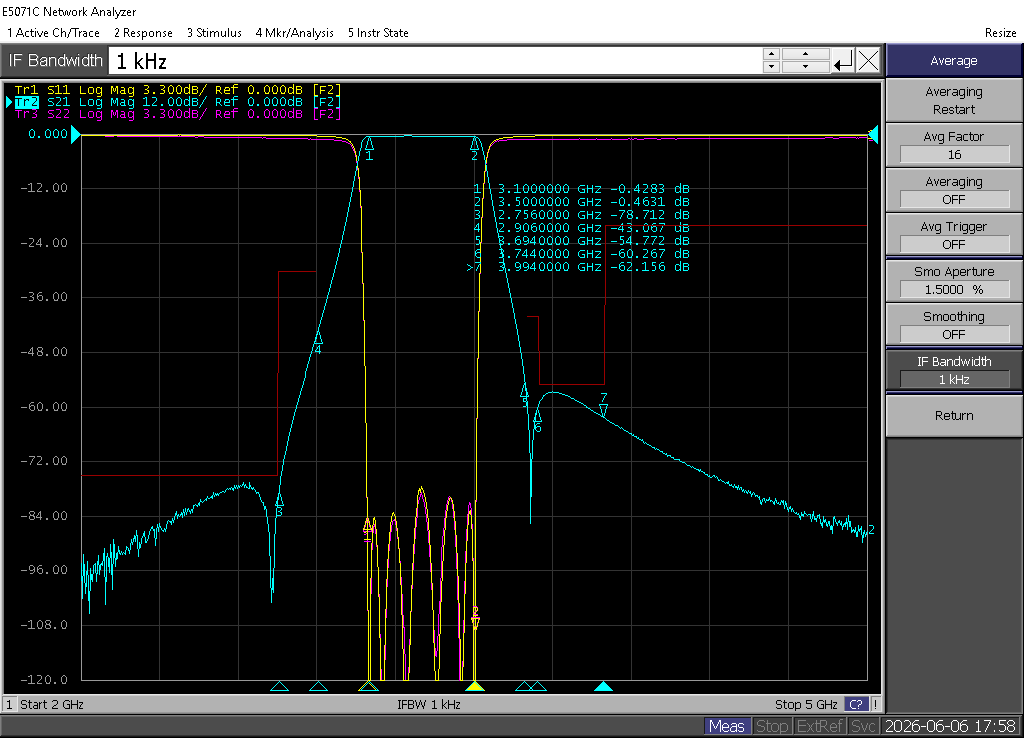
Task: Click Resize in the menu bar
Action: tap(1000, 33)
